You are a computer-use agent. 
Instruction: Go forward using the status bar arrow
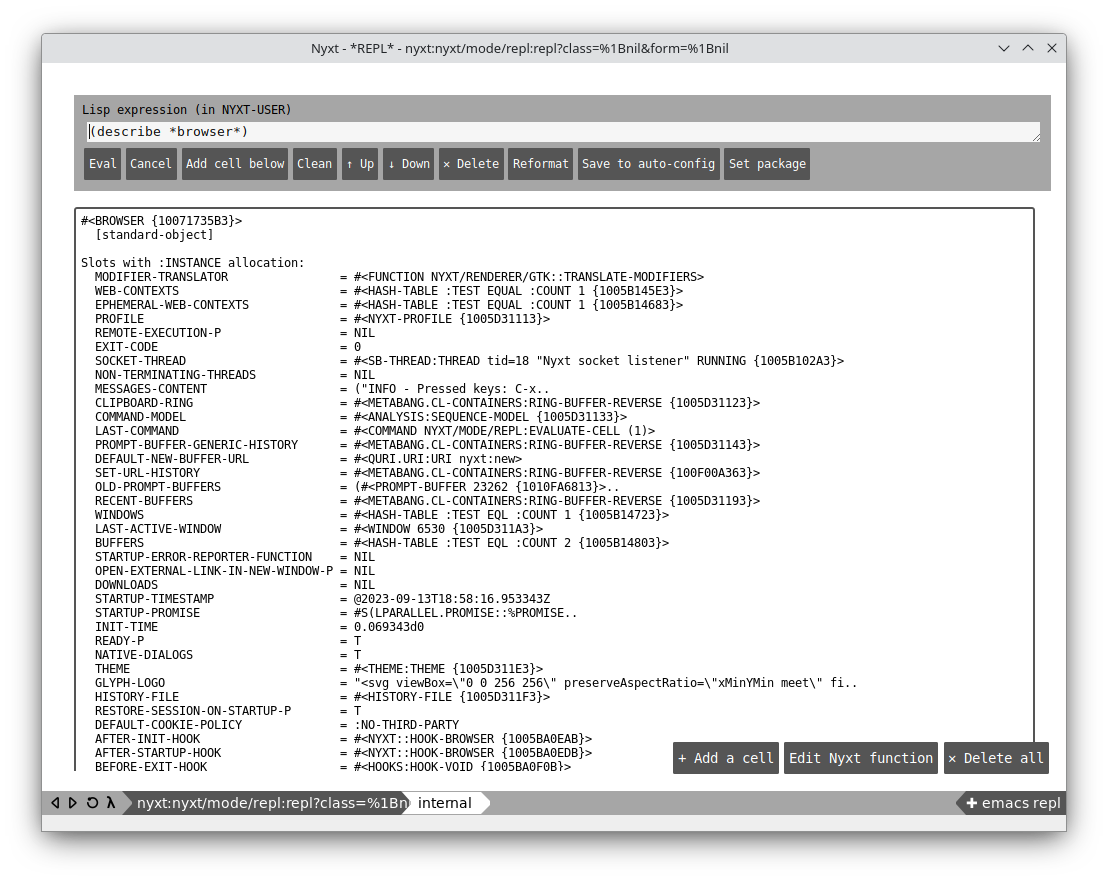point(73,803)
